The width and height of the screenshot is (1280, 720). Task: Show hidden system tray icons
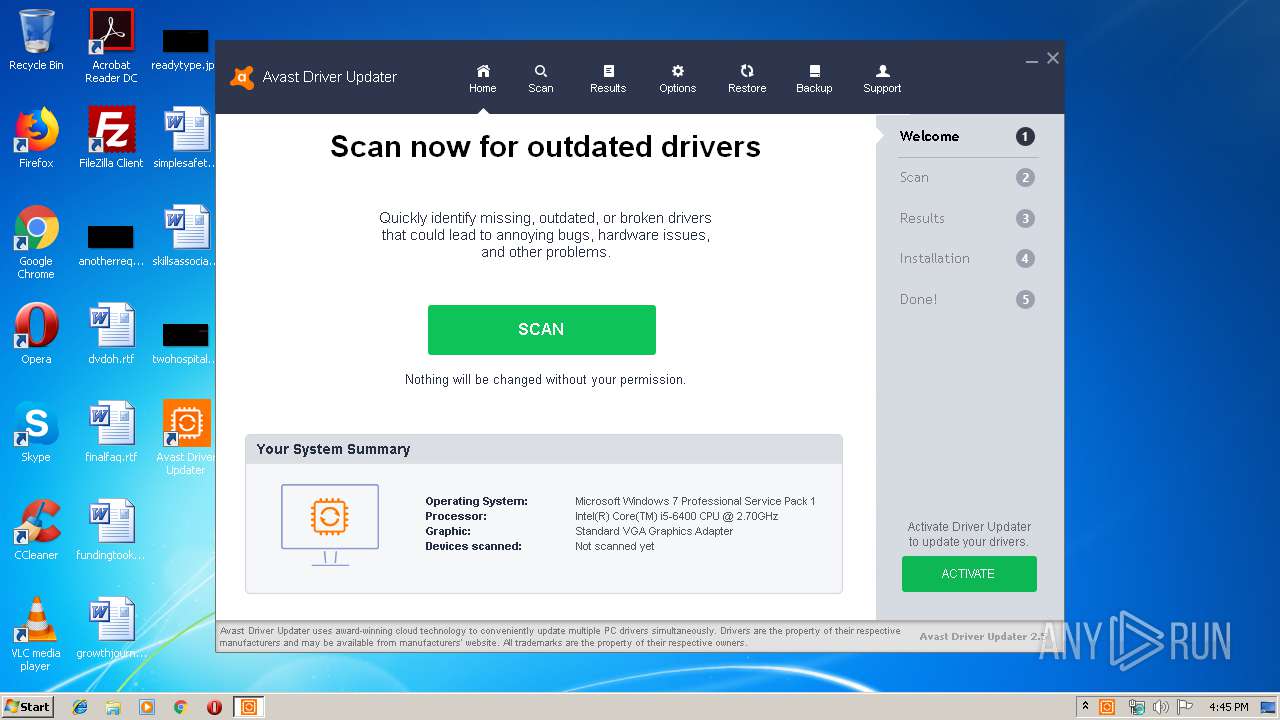point(1085,707)
